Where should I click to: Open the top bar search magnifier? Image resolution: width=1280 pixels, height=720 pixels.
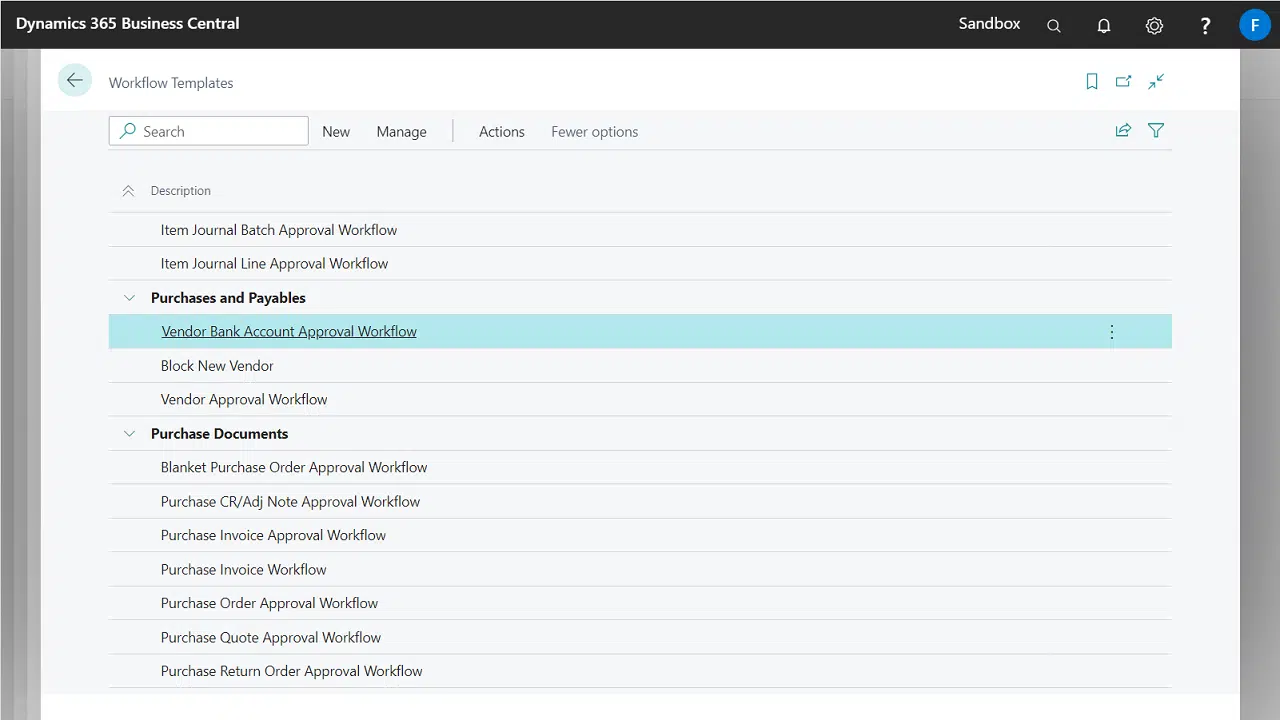(1053, 26)
